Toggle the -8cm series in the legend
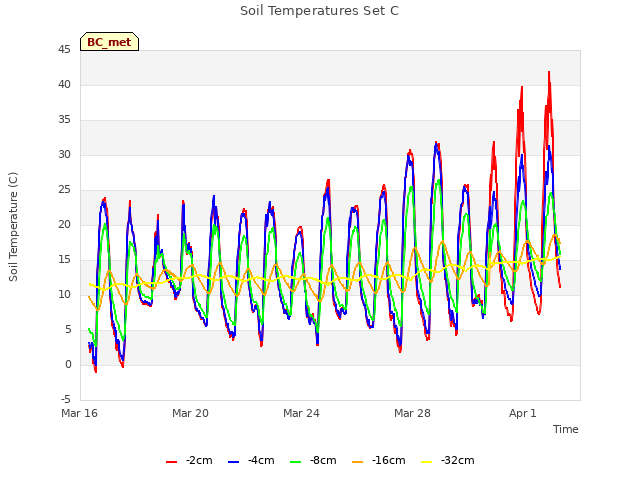 click(x=313, y=460)
